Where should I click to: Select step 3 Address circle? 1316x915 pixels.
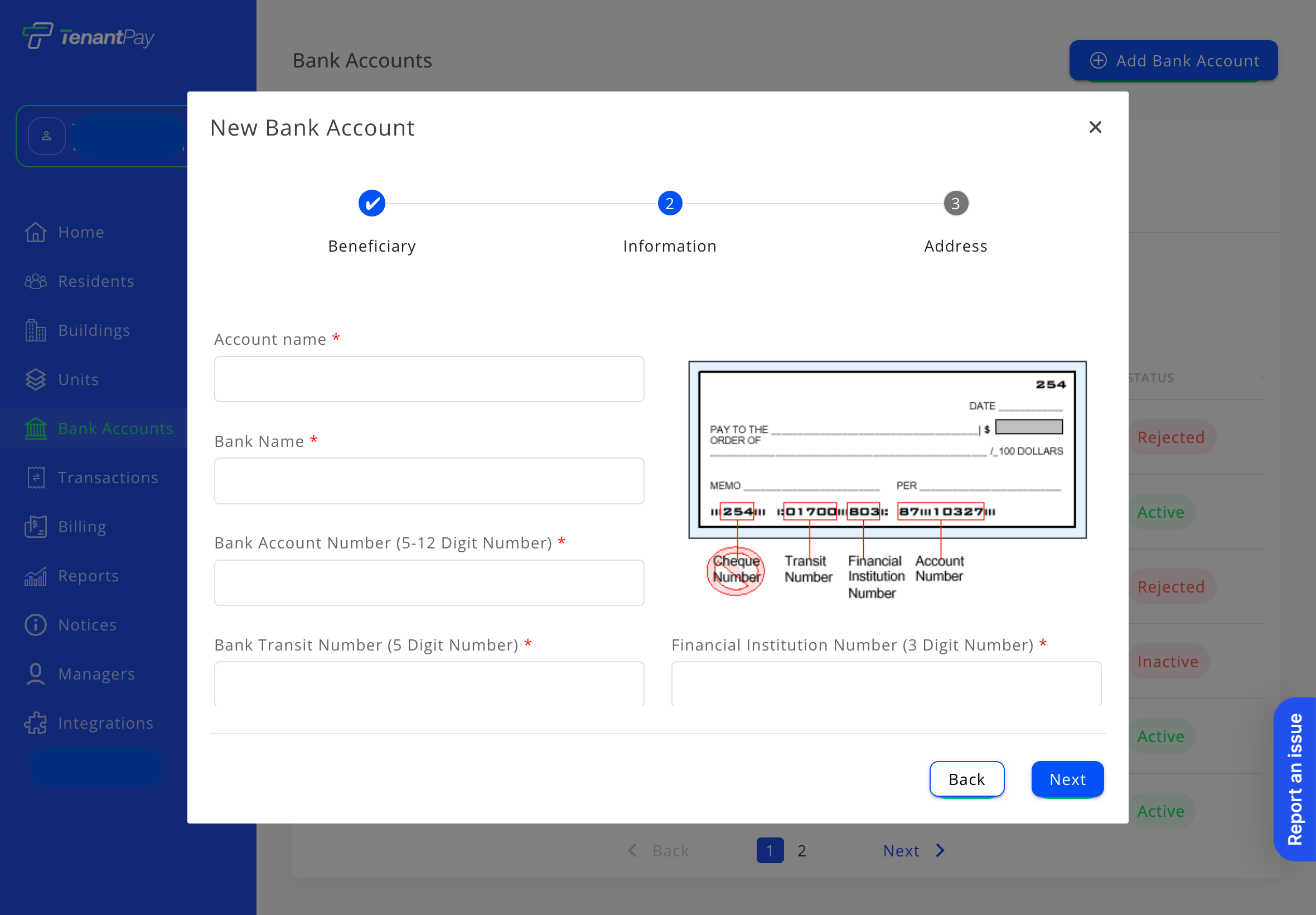click(x=956, y=204)
